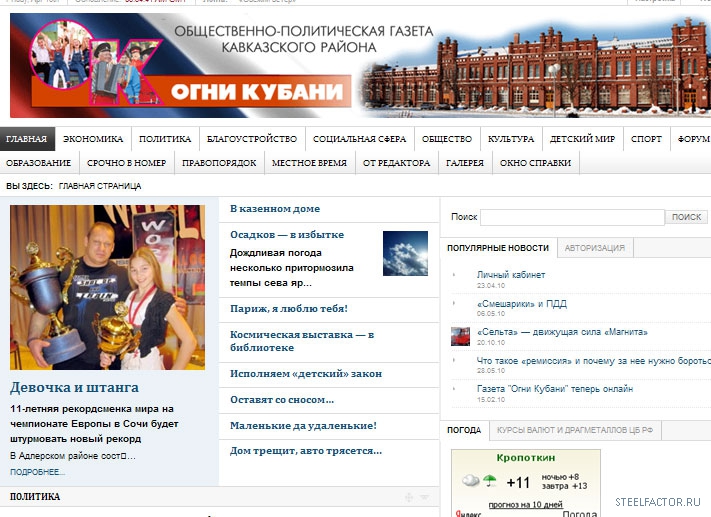Screen dimensions: 711x517
Task: Collapse the Политика section with arrow
Action: [424, 497]
